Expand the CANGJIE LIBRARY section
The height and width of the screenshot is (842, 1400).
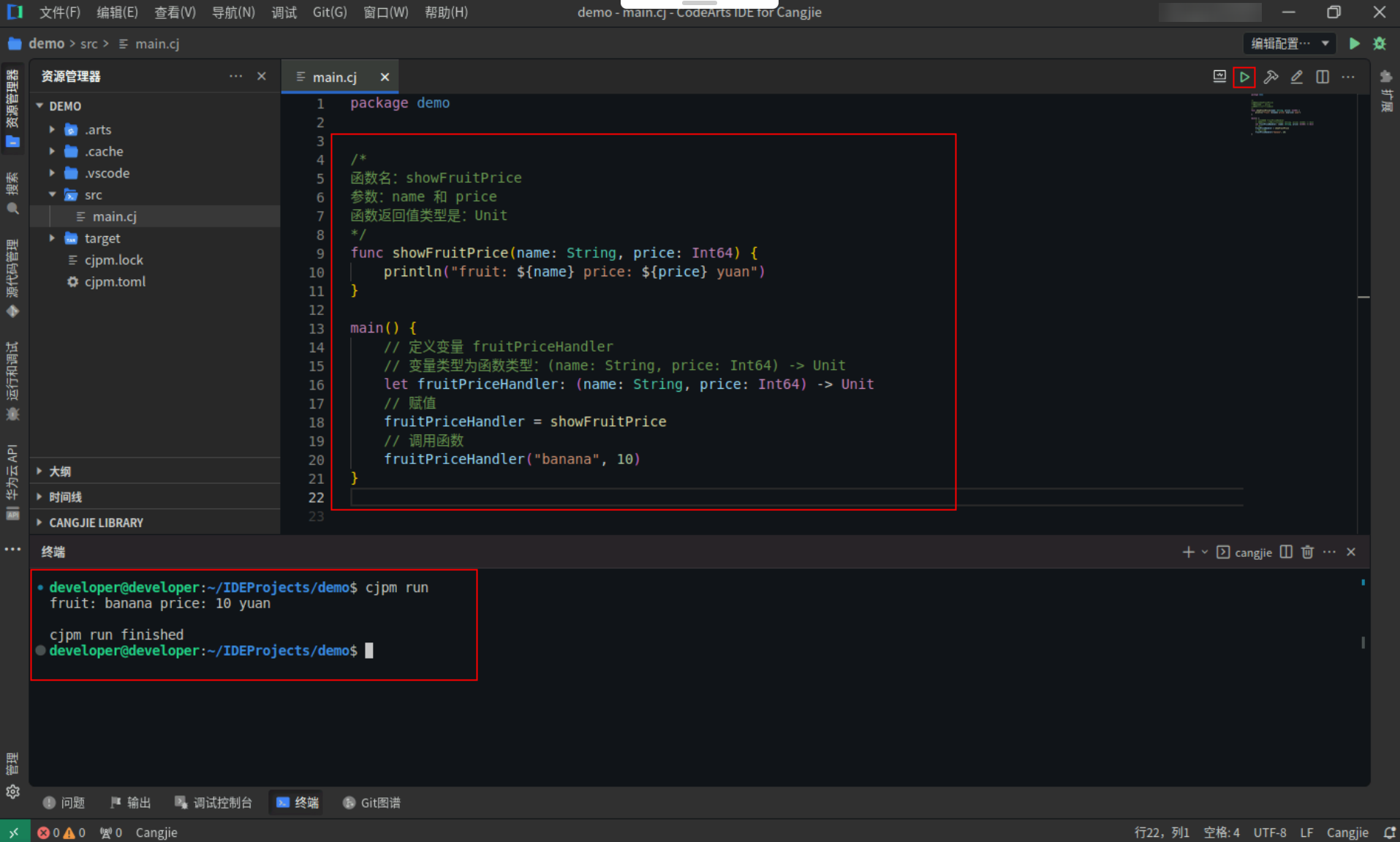[155, 523]
